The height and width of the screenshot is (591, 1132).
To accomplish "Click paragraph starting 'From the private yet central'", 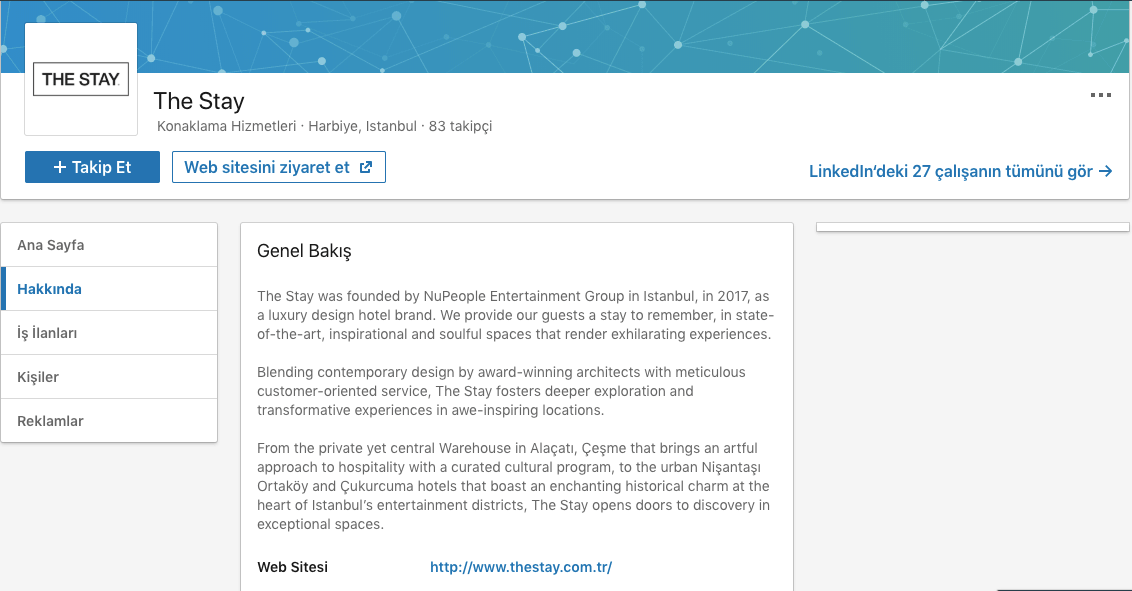I will [513, 486].
